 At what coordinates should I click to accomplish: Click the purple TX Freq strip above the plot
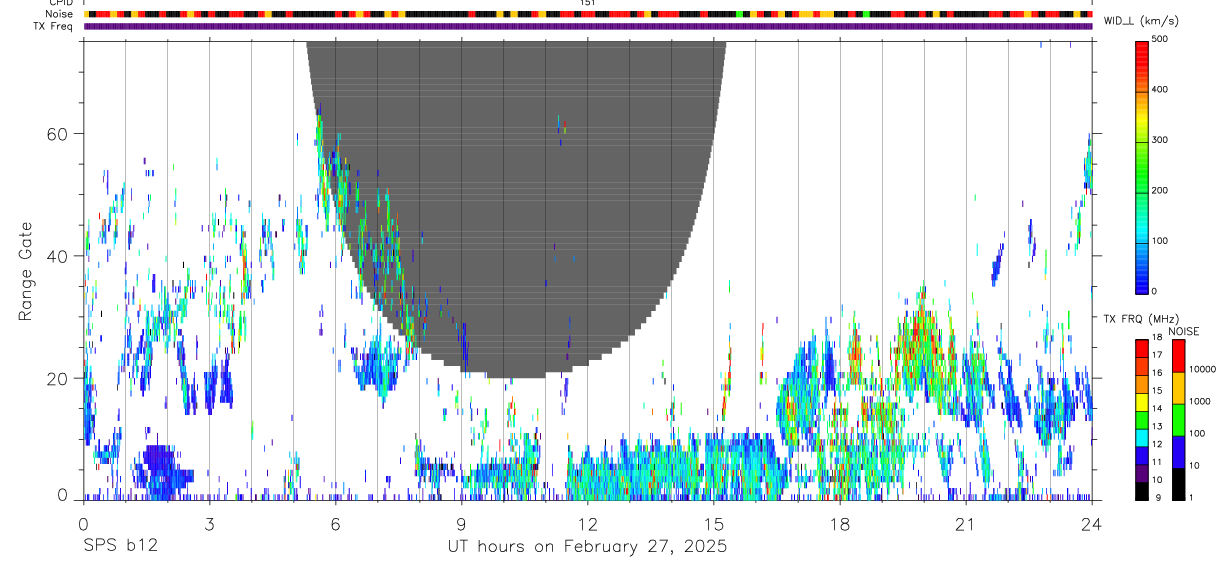click(x=588, y=26)
